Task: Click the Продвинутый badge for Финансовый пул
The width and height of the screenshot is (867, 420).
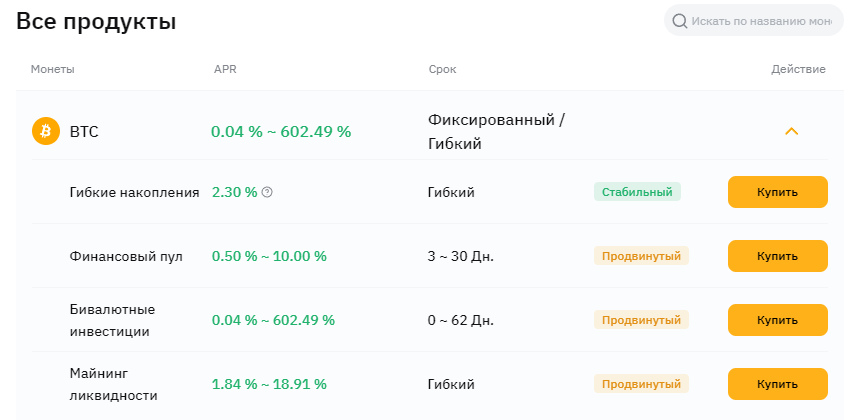Action: (x=641, y=256)
